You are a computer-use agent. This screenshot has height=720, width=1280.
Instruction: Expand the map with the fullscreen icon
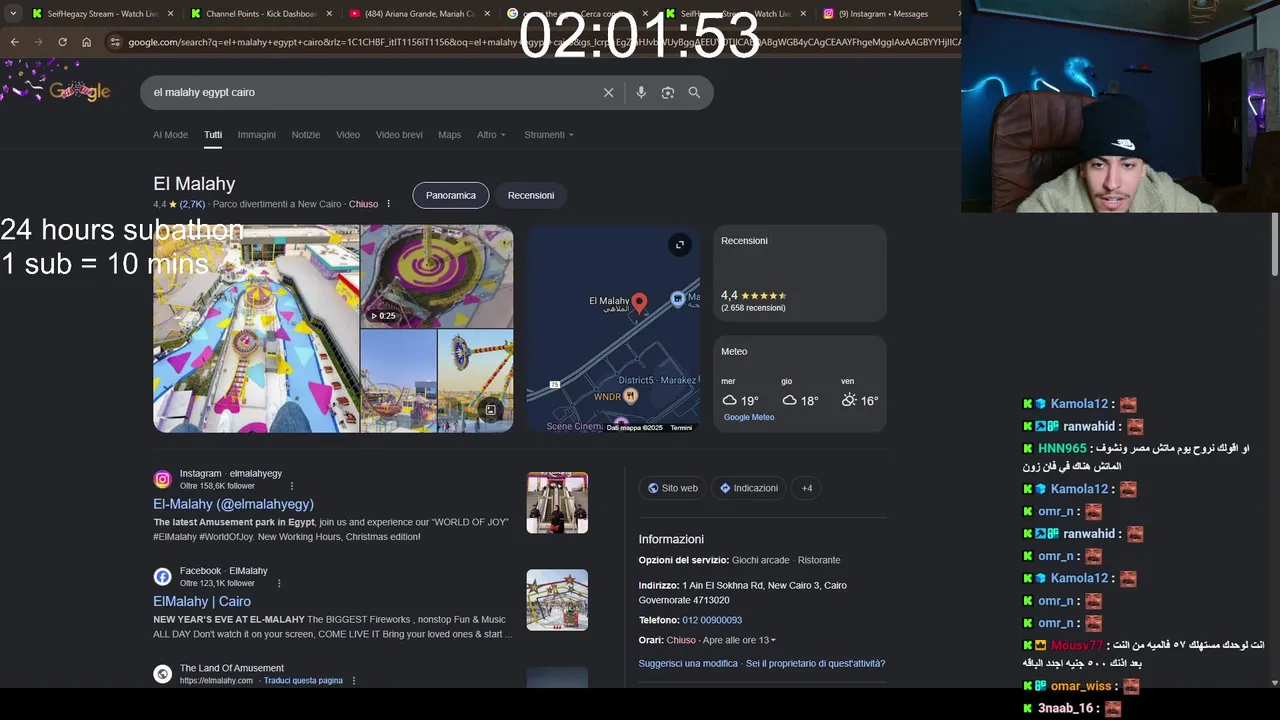[x=680, y=245]
